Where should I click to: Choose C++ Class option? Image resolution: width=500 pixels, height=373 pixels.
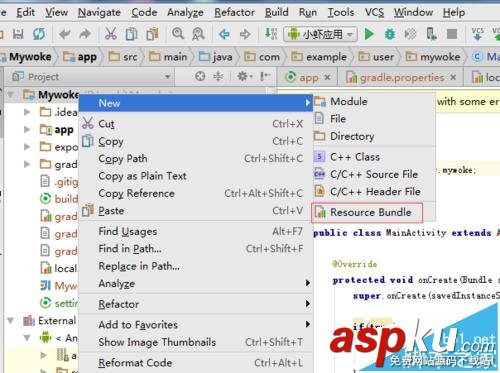(374, 157)
